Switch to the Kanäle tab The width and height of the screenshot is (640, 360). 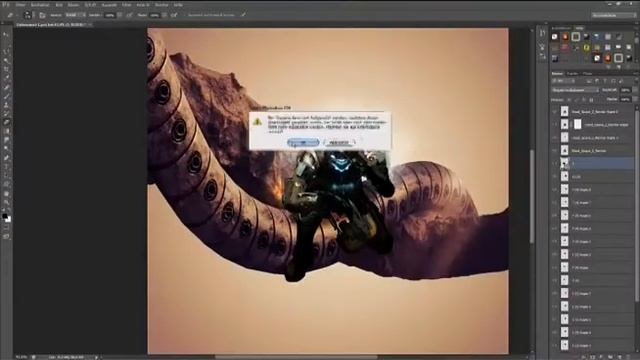(x=573, y=73)
